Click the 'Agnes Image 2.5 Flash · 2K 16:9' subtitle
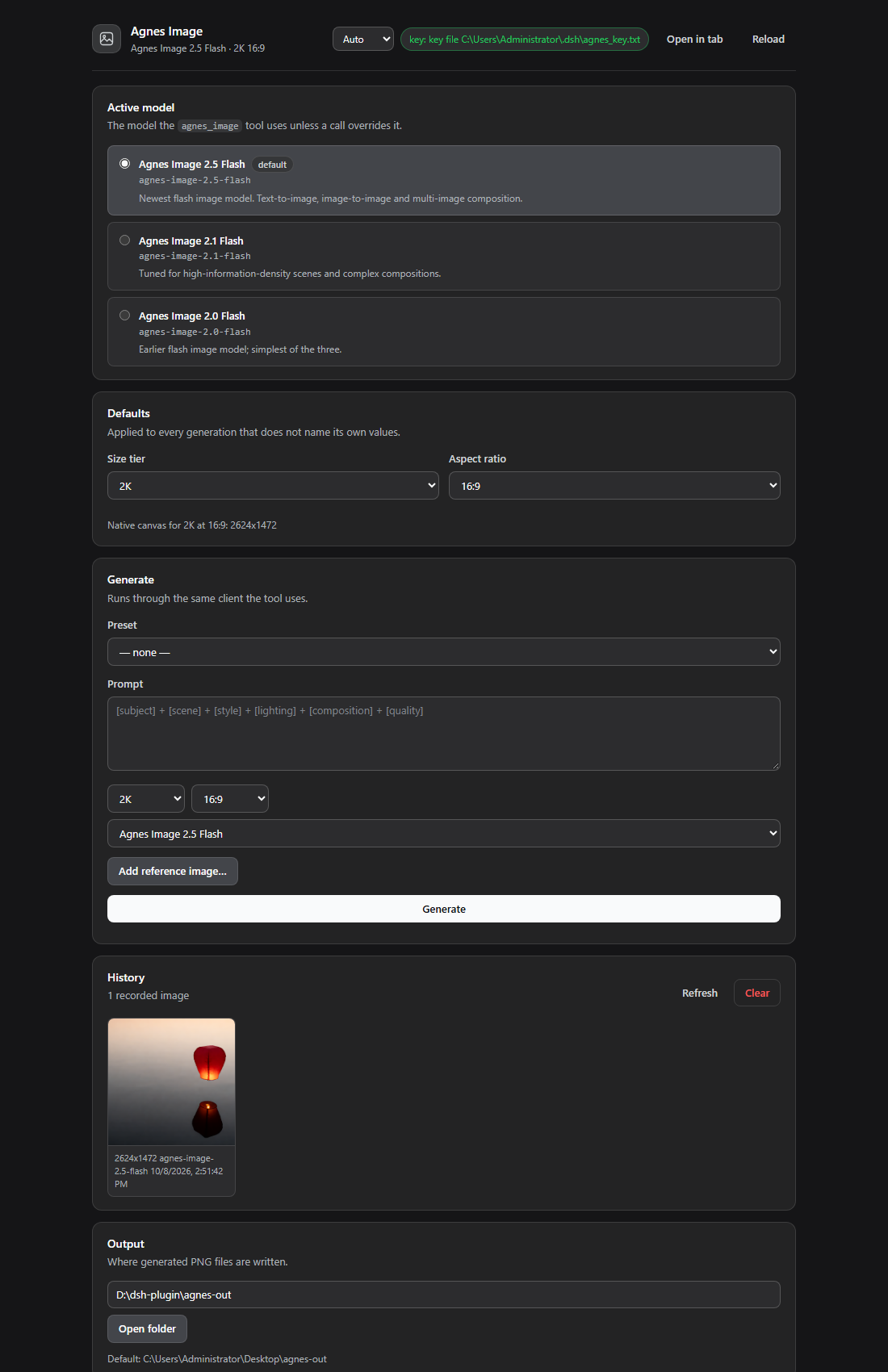This screenshot has width=888, height=1372. 198,48
